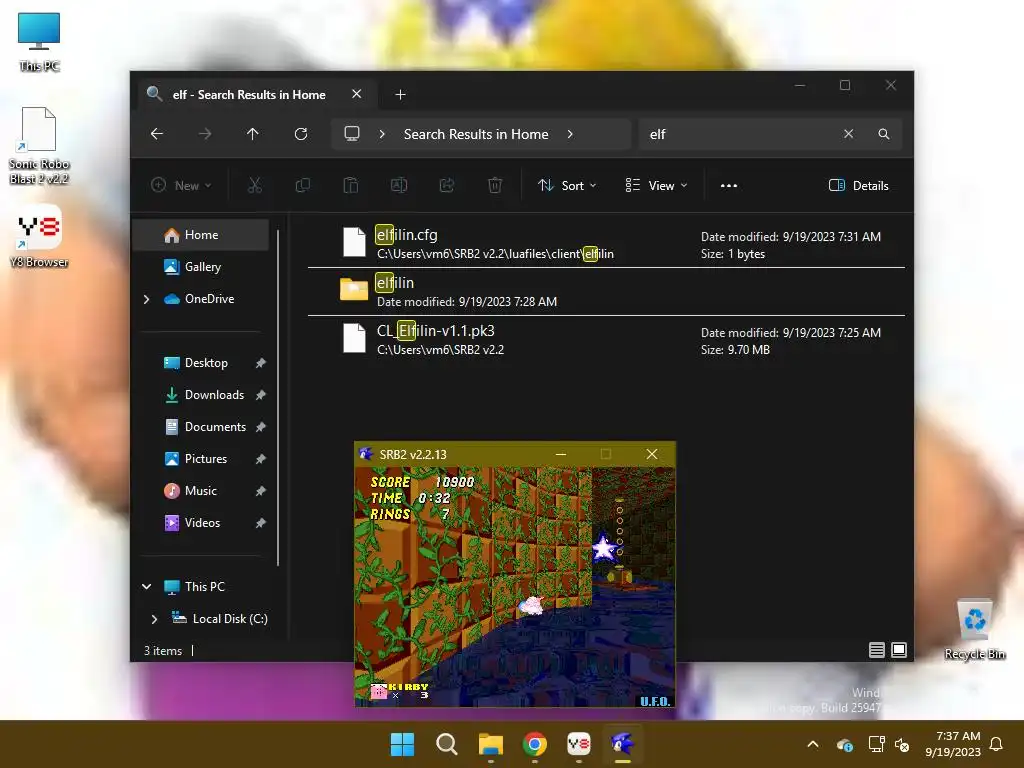Open the View dropdown menu
Viewport: 1024px width, 768px height.
[x=656, y=185]
